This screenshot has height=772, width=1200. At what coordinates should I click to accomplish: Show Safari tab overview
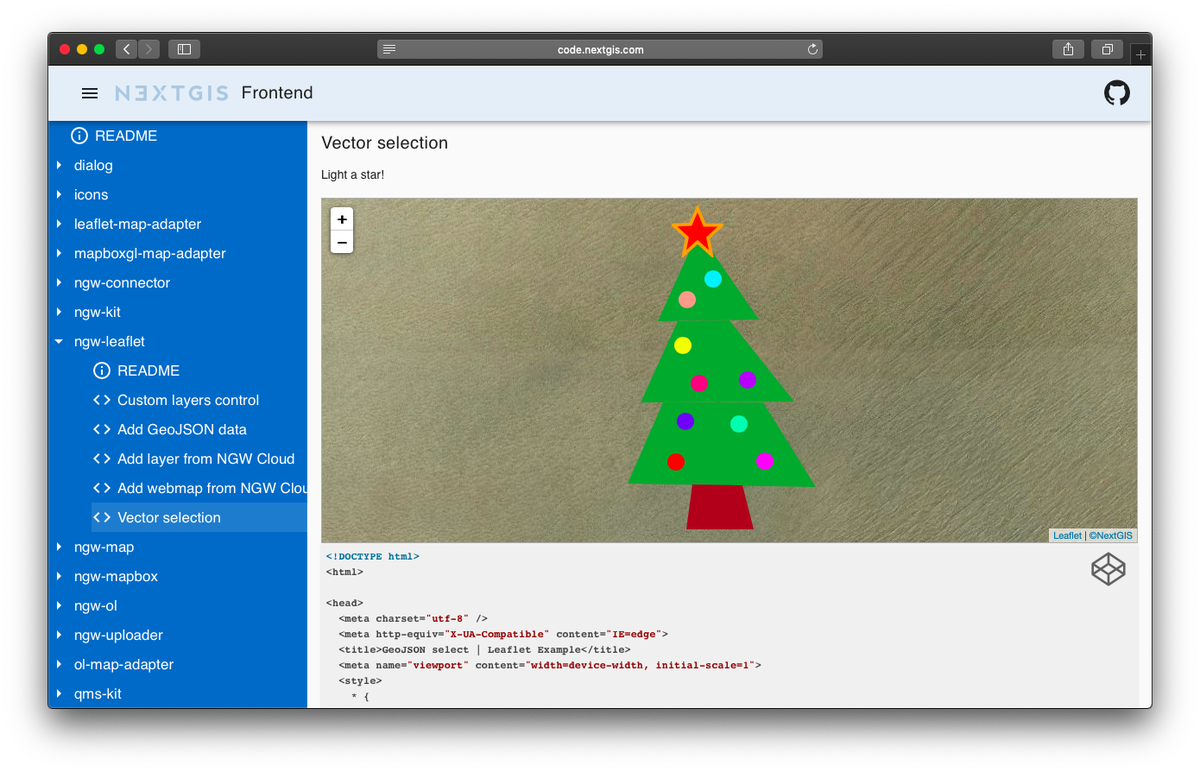point(1108,49)
